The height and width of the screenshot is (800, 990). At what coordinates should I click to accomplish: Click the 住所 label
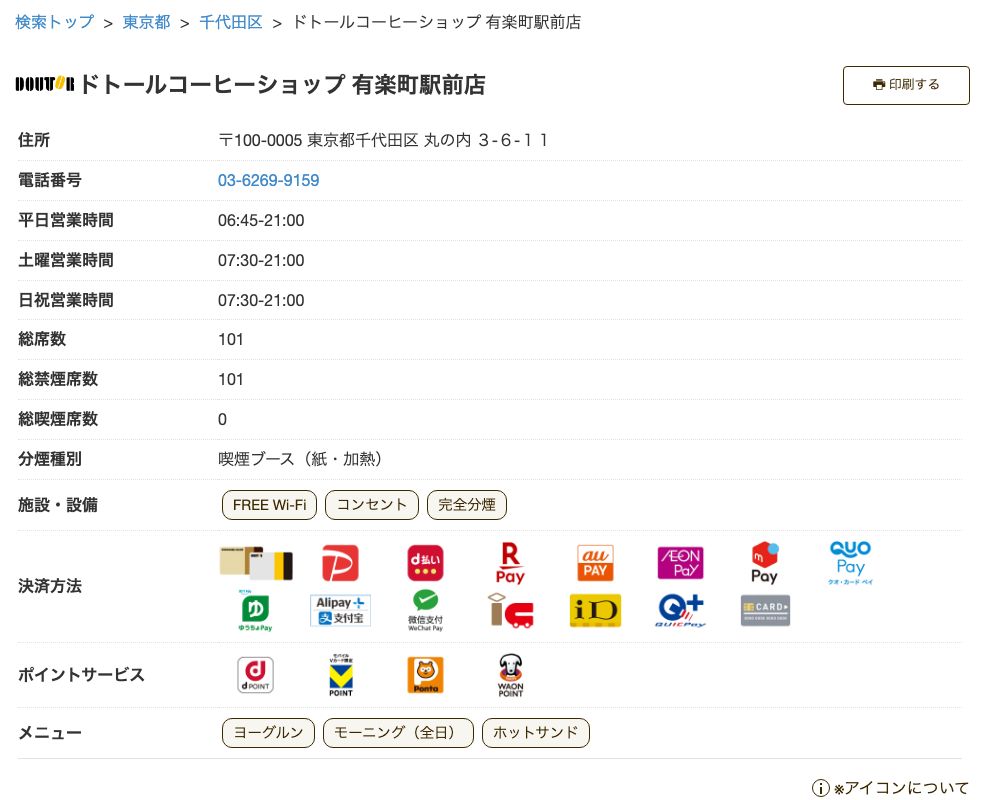tap(34, 140)
